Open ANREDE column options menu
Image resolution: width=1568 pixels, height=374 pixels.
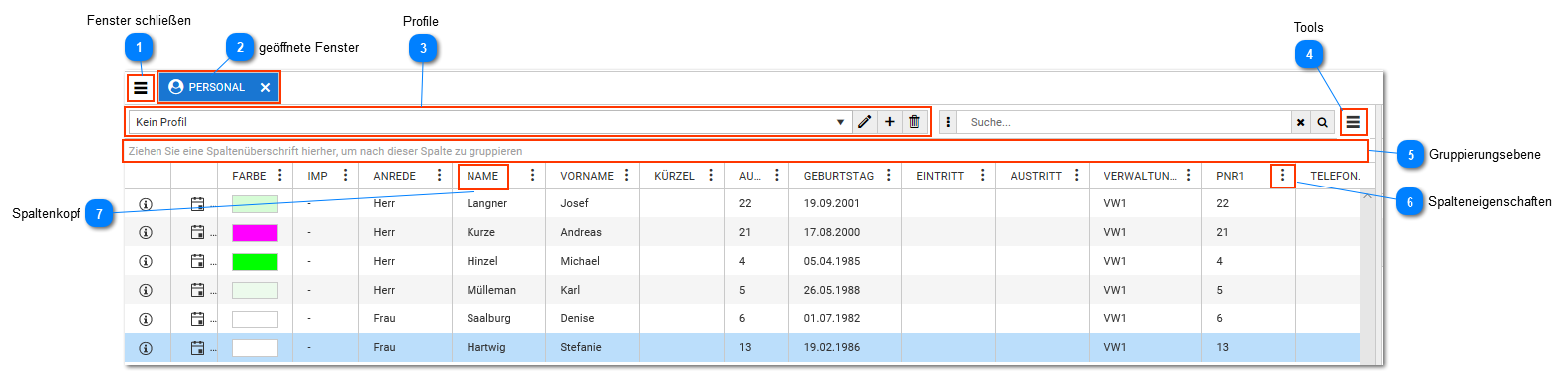click(440, 175)
